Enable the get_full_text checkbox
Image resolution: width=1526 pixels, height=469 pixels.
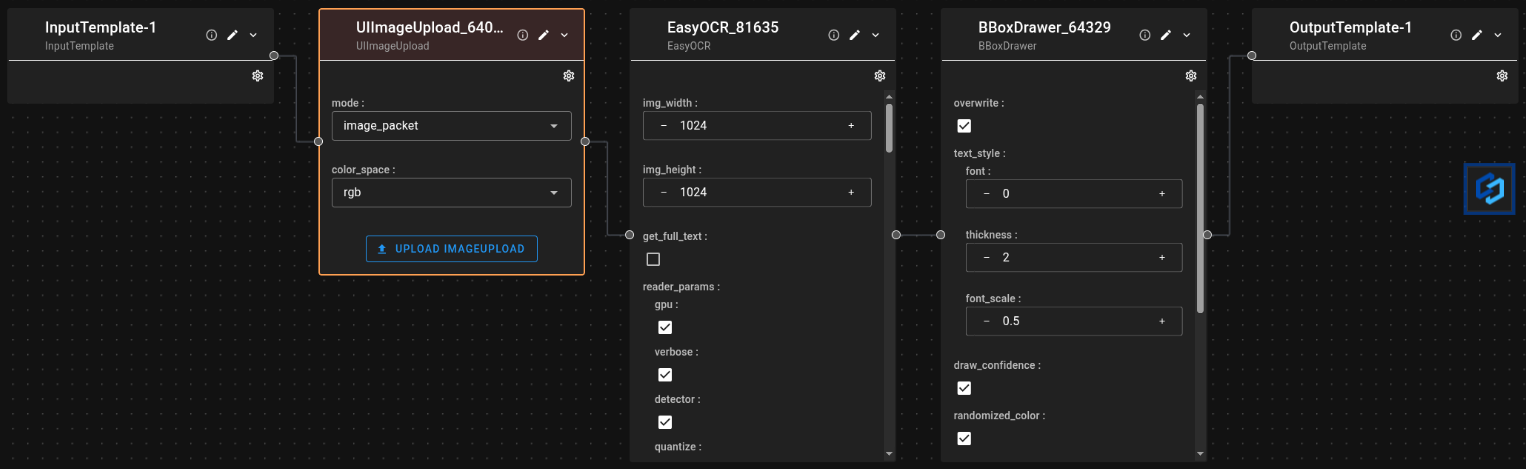653,260
